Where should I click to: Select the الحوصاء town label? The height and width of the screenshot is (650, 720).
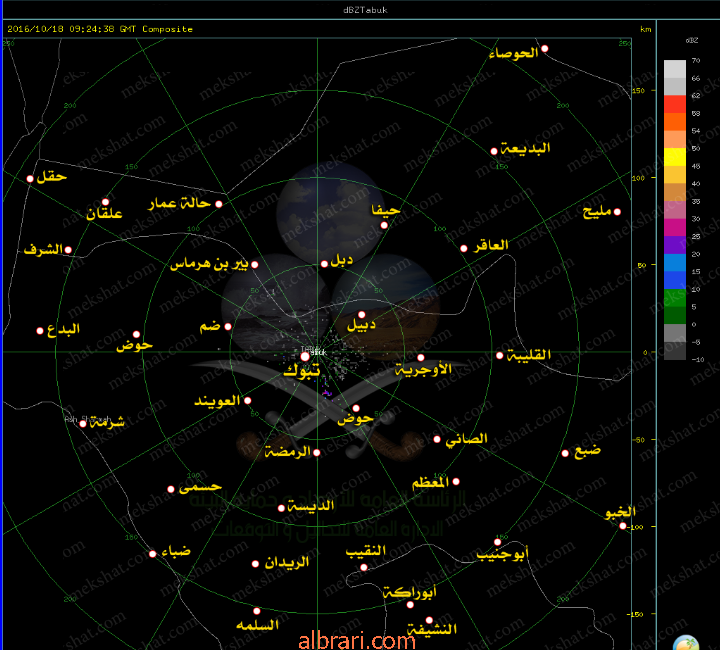click(x=513, y=53)
